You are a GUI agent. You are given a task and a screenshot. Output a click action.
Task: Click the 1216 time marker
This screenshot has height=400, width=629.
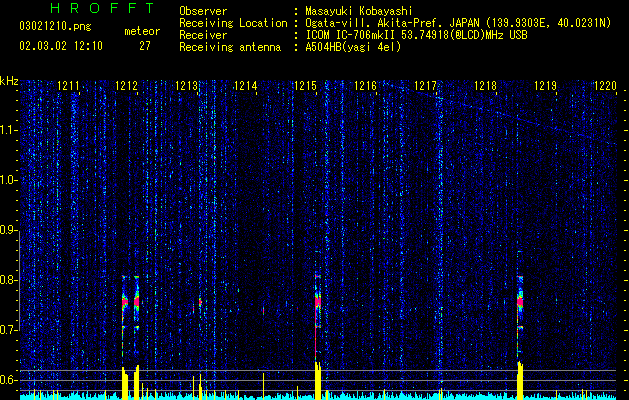pos(365,85)
